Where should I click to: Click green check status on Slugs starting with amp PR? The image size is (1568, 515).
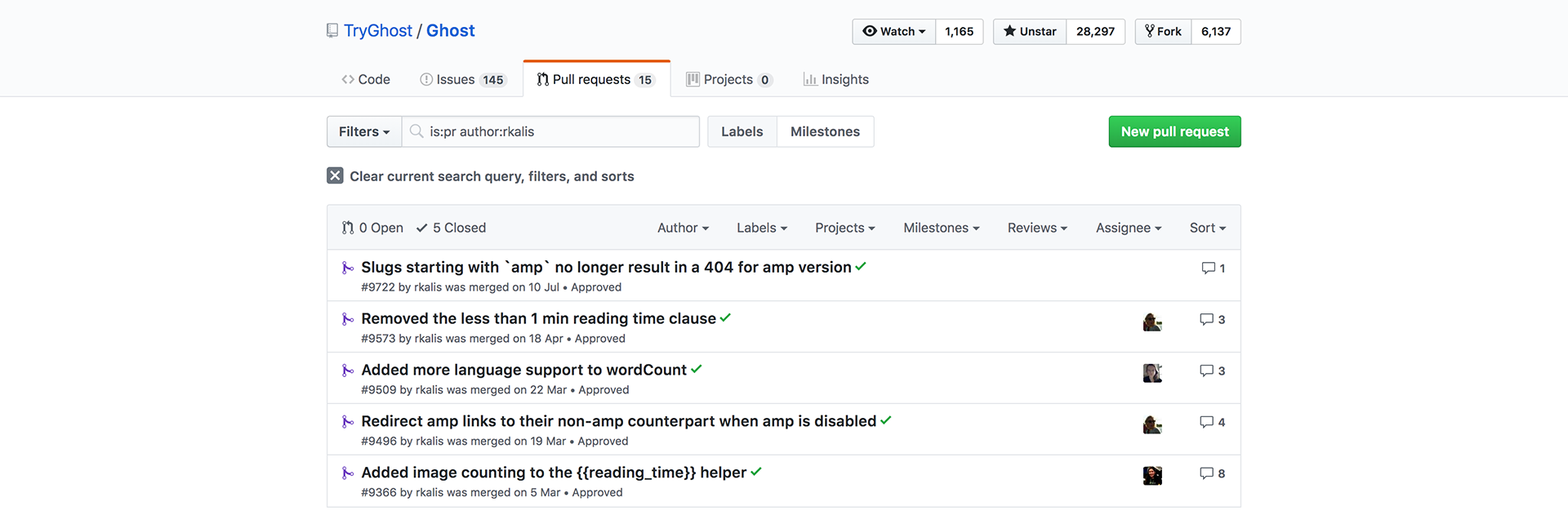point(861,267)
